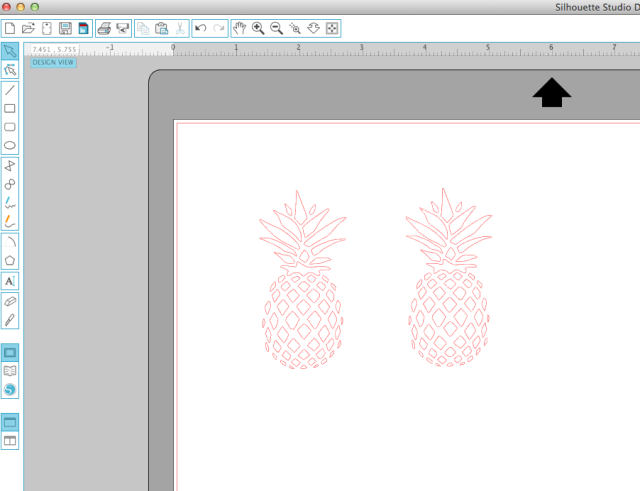Click the Fit to Page icon
The width and height of the screenshot is (640, 491).
point(332,28)
